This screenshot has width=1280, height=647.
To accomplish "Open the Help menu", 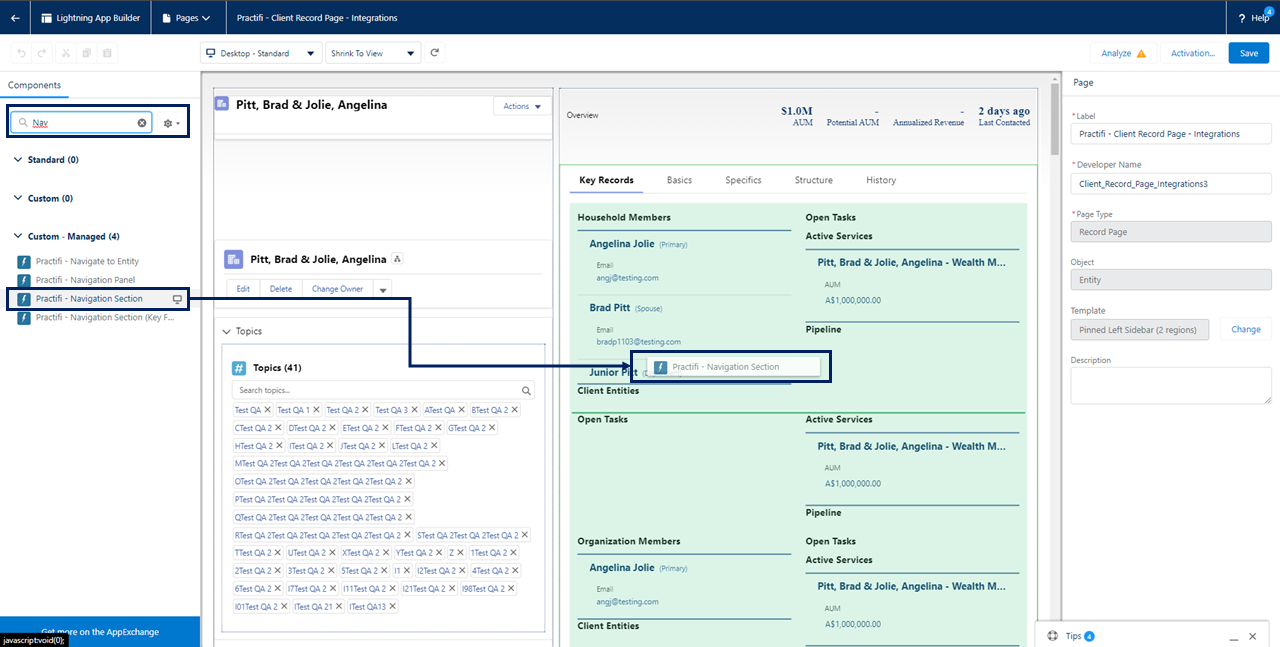I will tap(1253, 18).
